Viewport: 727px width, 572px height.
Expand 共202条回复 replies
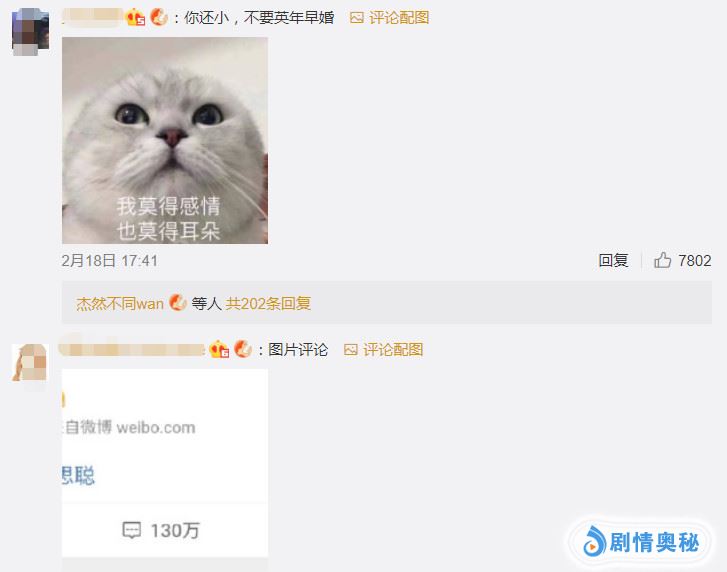pyautogui.click(x=268, y=304)
